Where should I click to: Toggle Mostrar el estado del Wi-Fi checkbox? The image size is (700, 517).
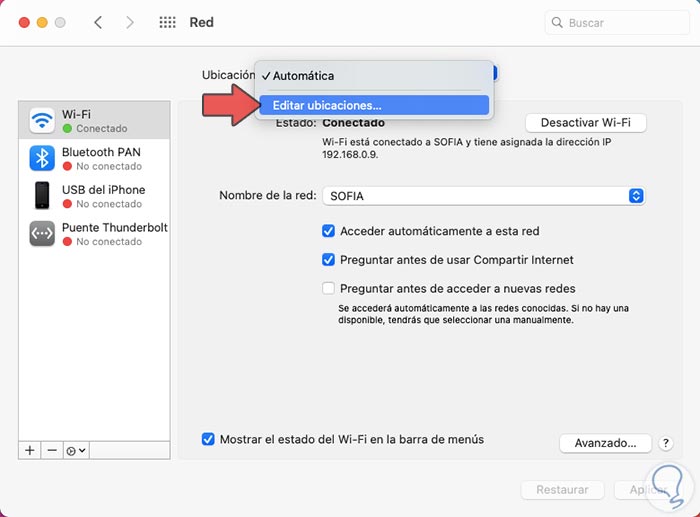(208, 439)
